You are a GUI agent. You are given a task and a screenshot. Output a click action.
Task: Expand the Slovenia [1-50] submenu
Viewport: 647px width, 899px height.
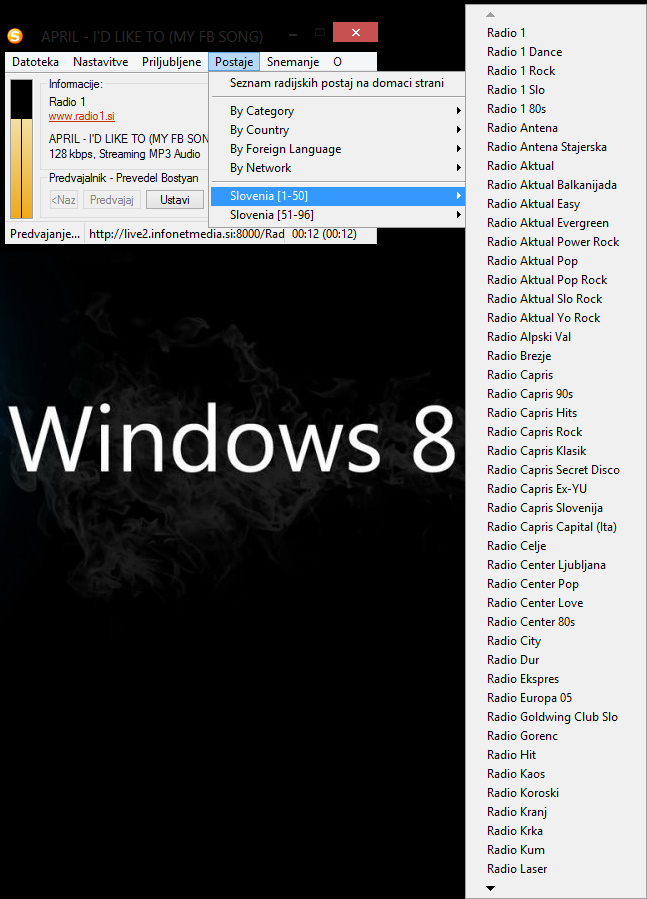click(x=337, y=196)
